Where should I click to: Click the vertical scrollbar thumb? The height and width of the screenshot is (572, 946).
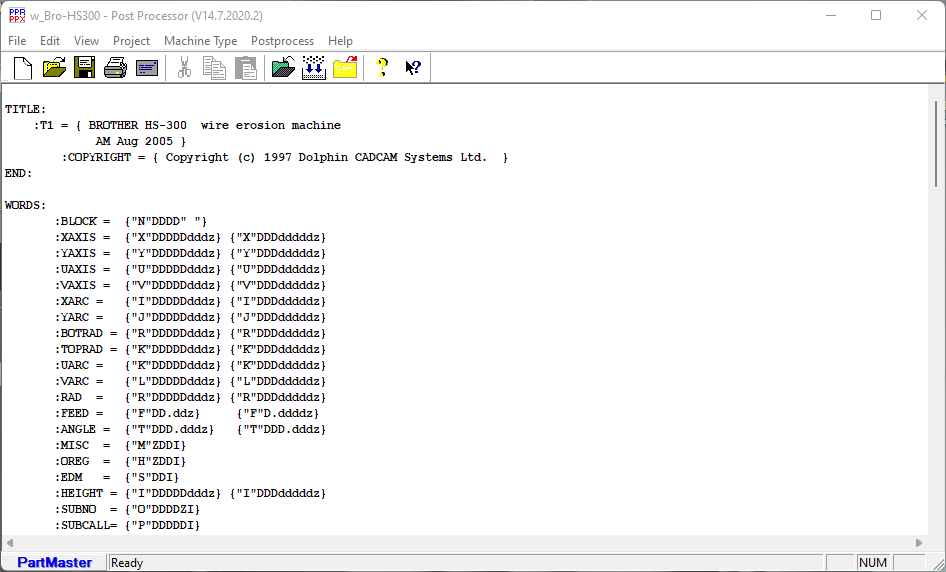click(x=936, y=145)
